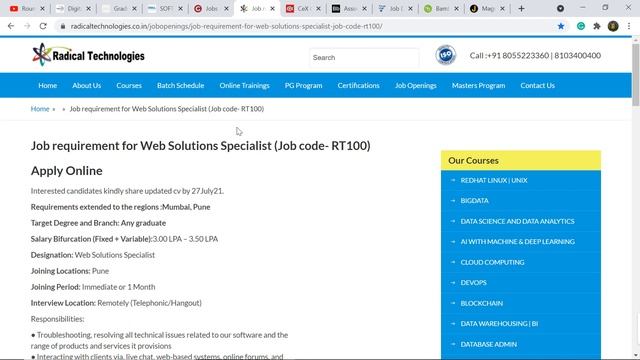This screenshot has height=360, width=640.
Task: Close the CeX tab
Action: click(318, 9)
